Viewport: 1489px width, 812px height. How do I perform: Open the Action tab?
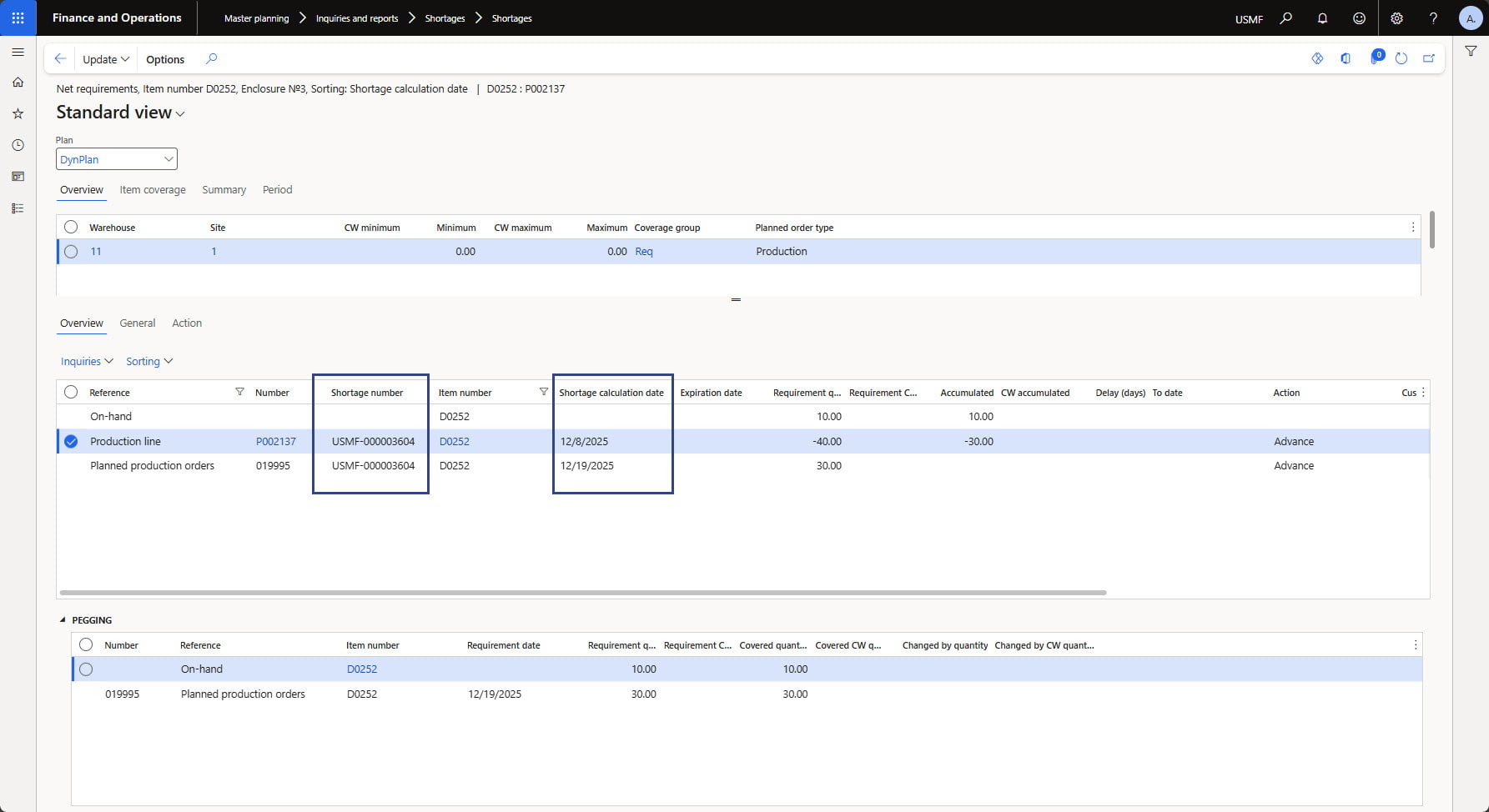click(x=187, y=323)
